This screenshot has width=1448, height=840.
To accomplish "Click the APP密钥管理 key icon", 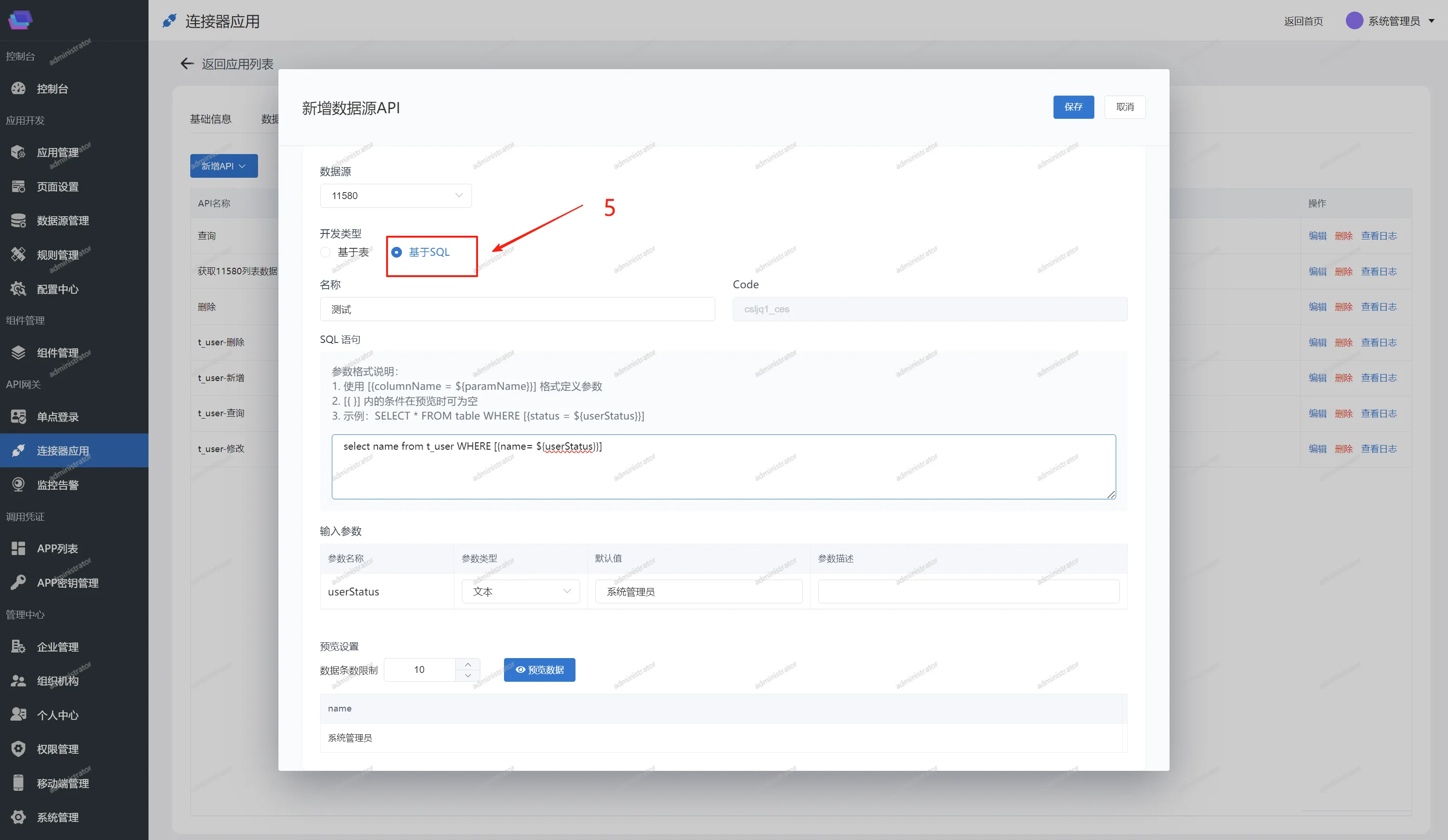I will 19,582.
